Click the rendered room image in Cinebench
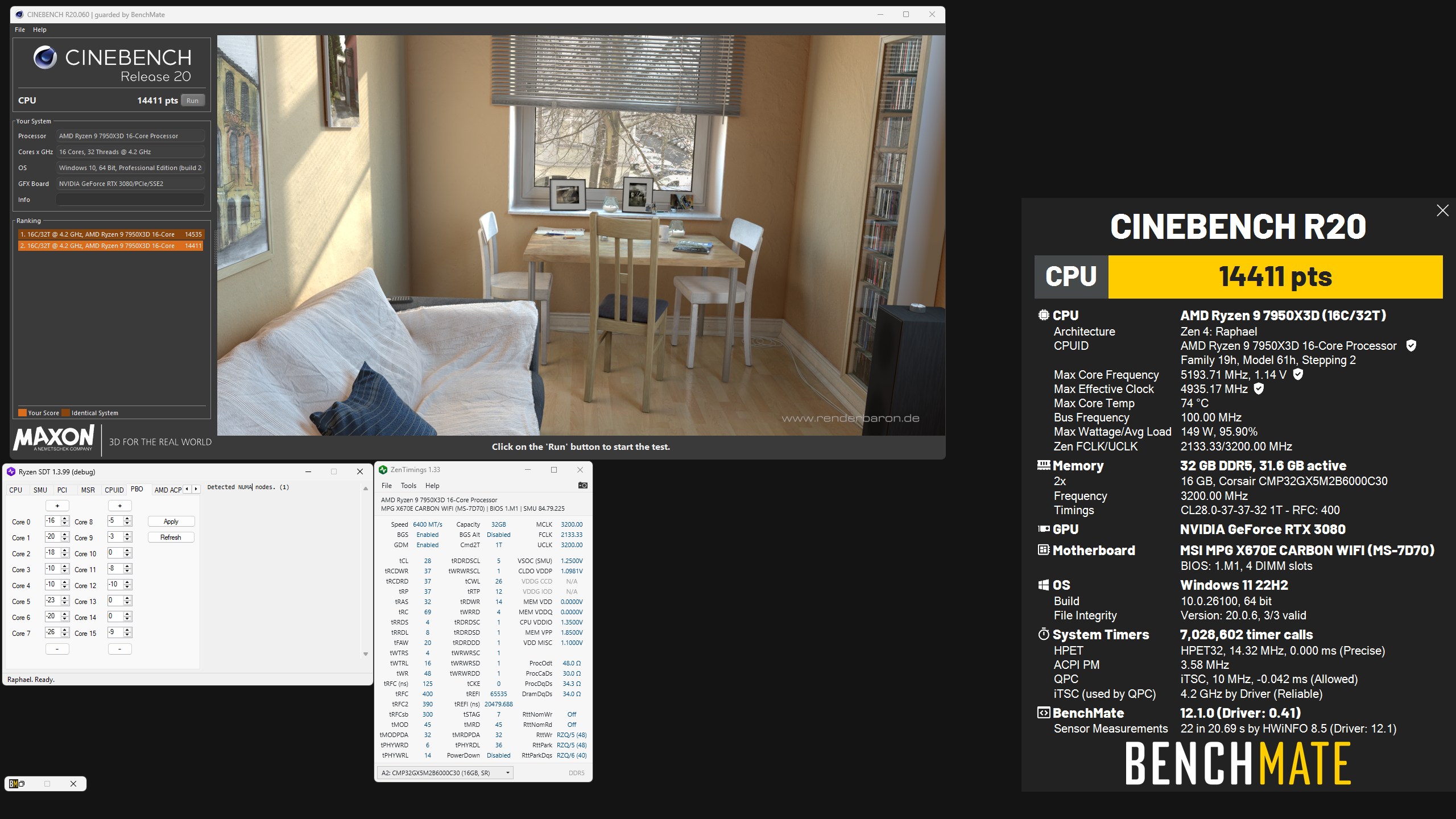 581,235
